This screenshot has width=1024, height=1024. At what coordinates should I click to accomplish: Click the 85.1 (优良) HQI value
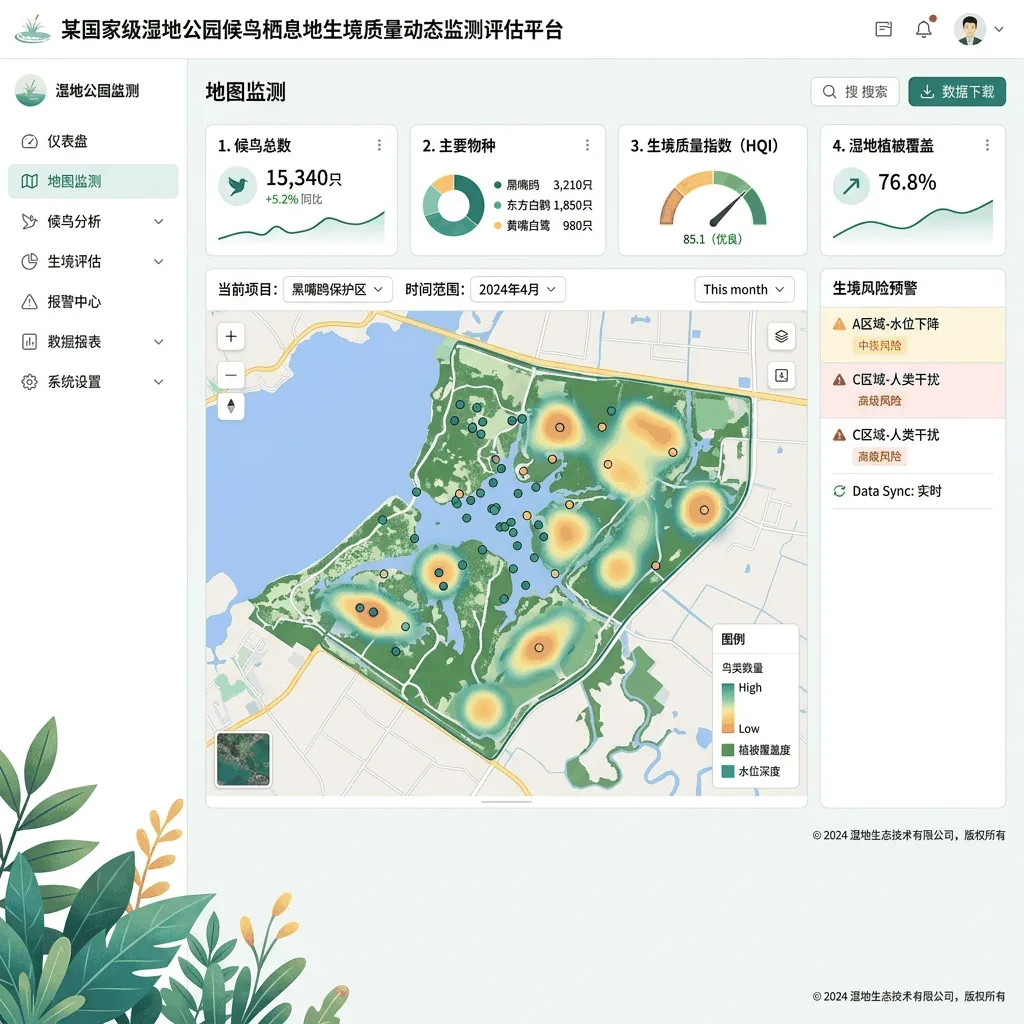tap(712, 239)
